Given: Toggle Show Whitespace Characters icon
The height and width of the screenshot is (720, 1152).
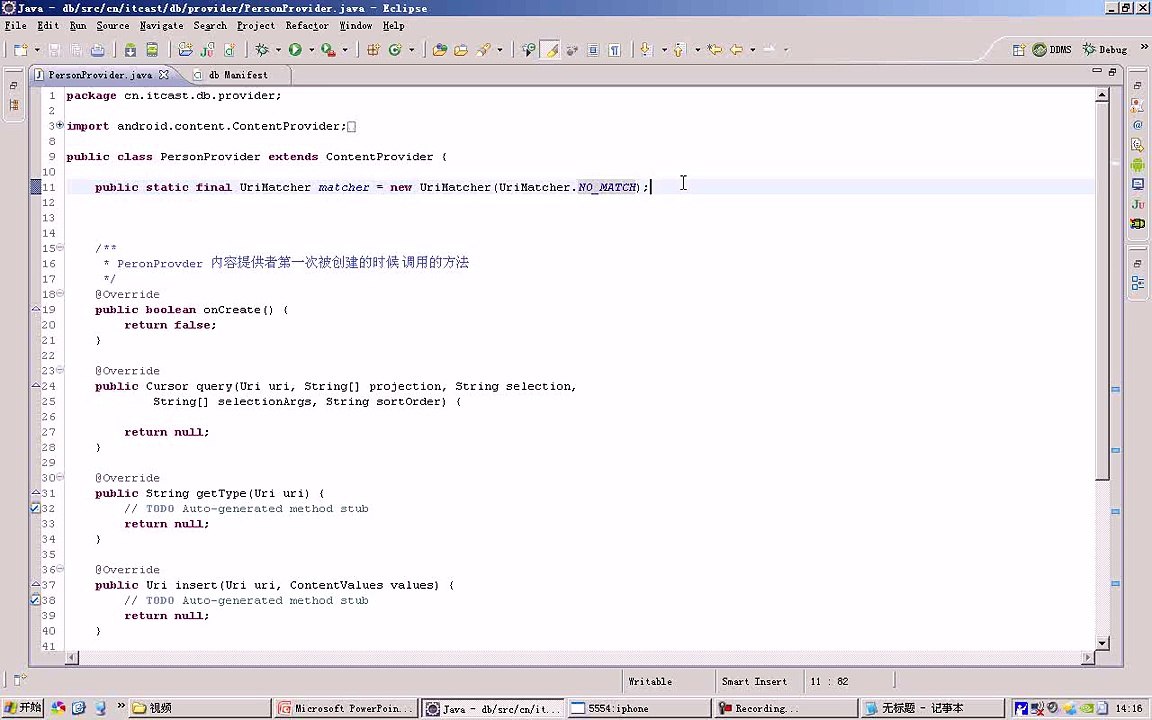Looking at the screenshot, I should point(615,49).
